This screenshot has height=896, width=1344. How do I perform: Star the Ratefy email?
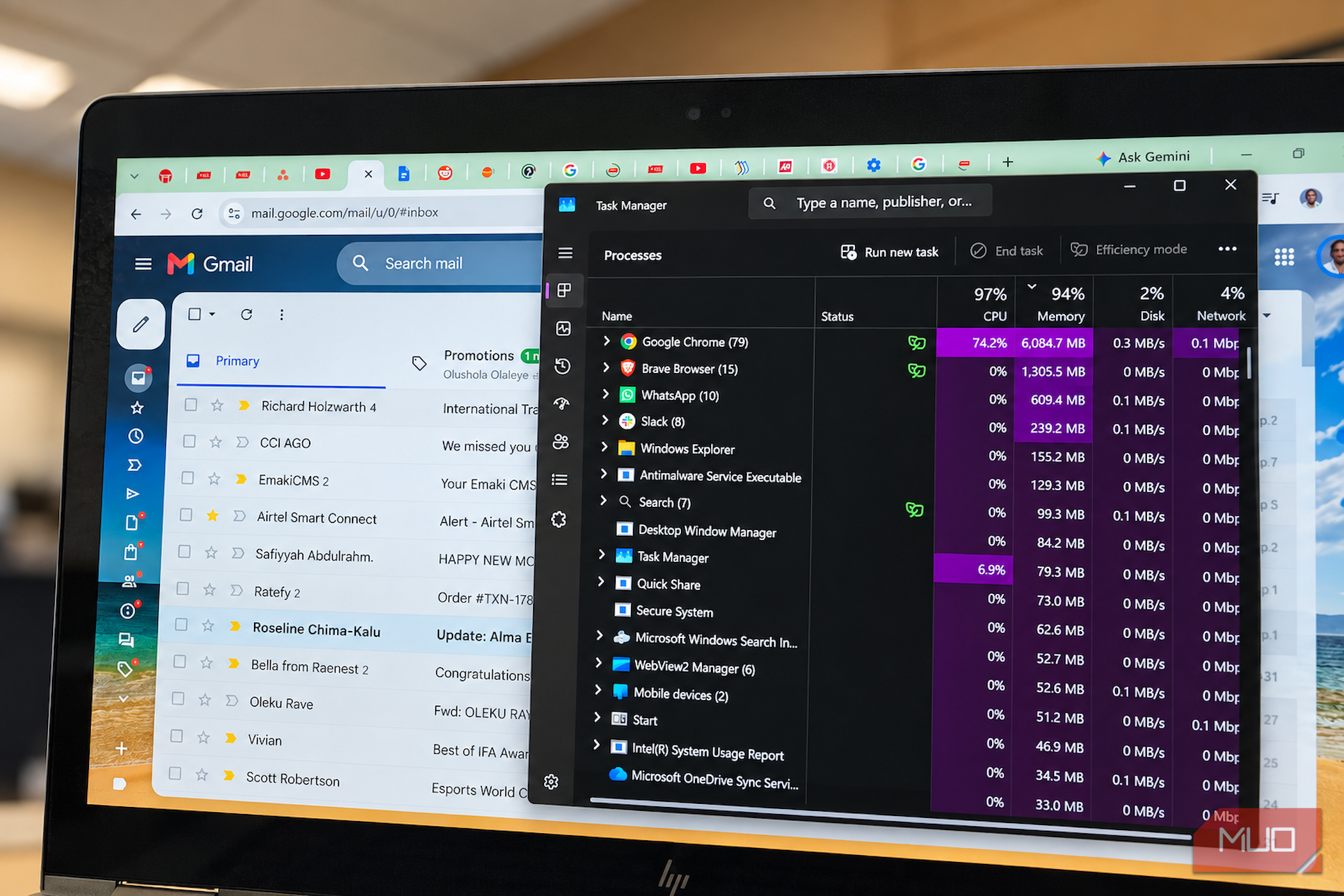click(x=209, y=589)
